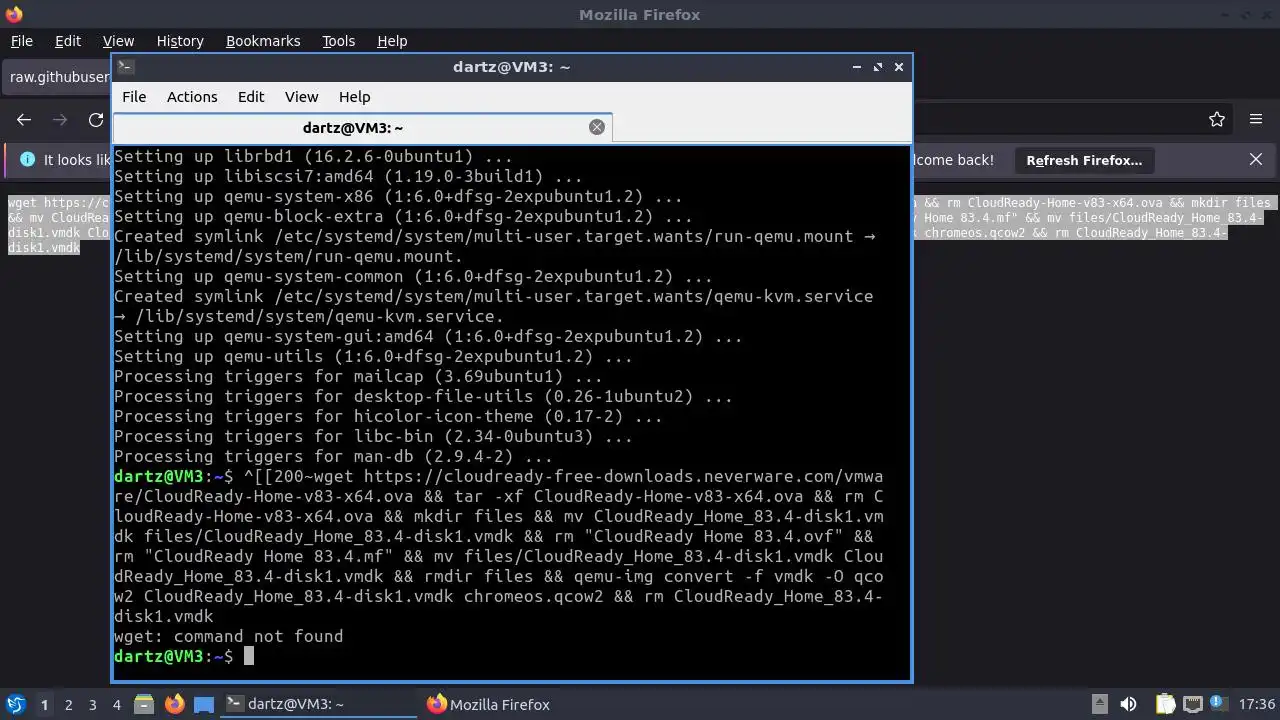1280x720 pixels.
Task: Launch the file manager from the taskbar
Action: point(143,705)
